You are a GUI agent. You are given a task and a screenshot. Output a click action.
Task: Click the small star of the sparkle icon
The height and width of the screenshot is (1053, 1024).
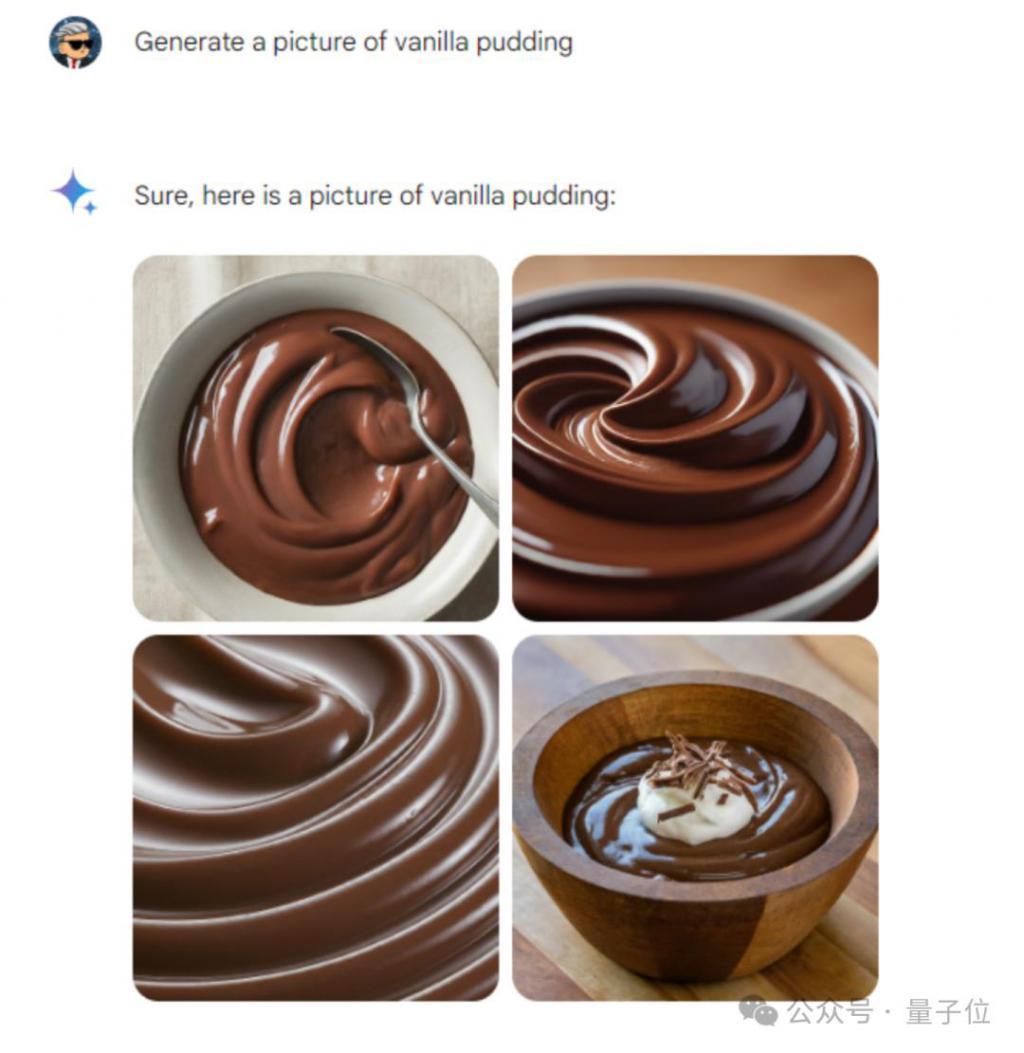pos(90,207)
